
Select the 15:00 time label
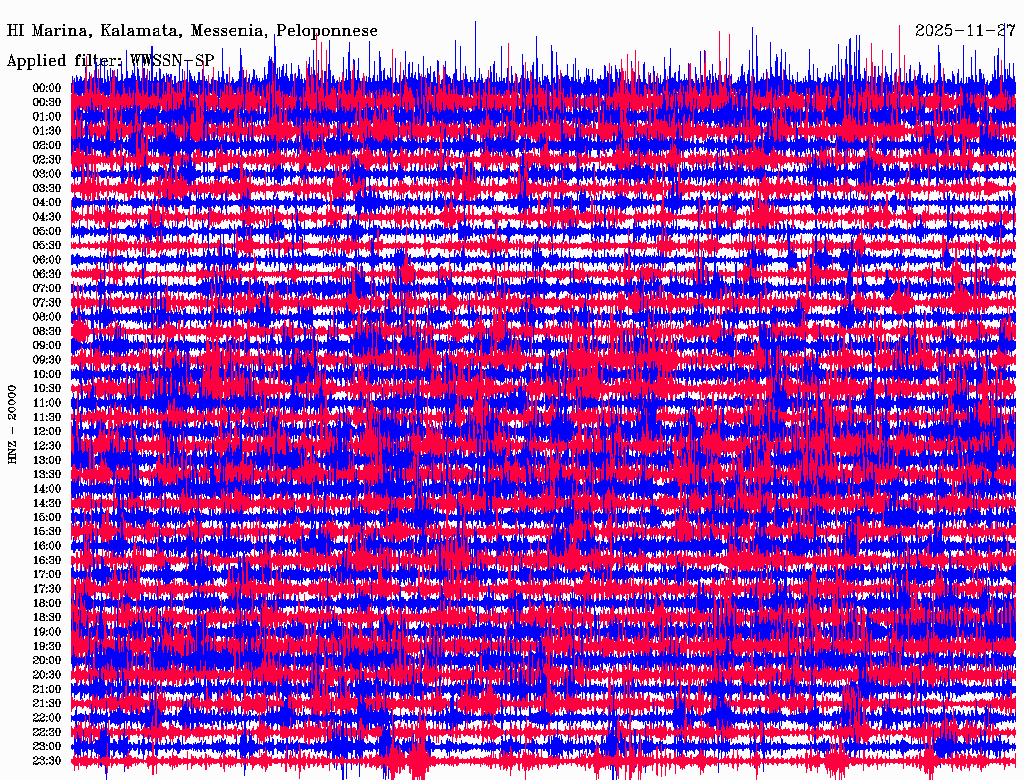click(x=47, y=517)
